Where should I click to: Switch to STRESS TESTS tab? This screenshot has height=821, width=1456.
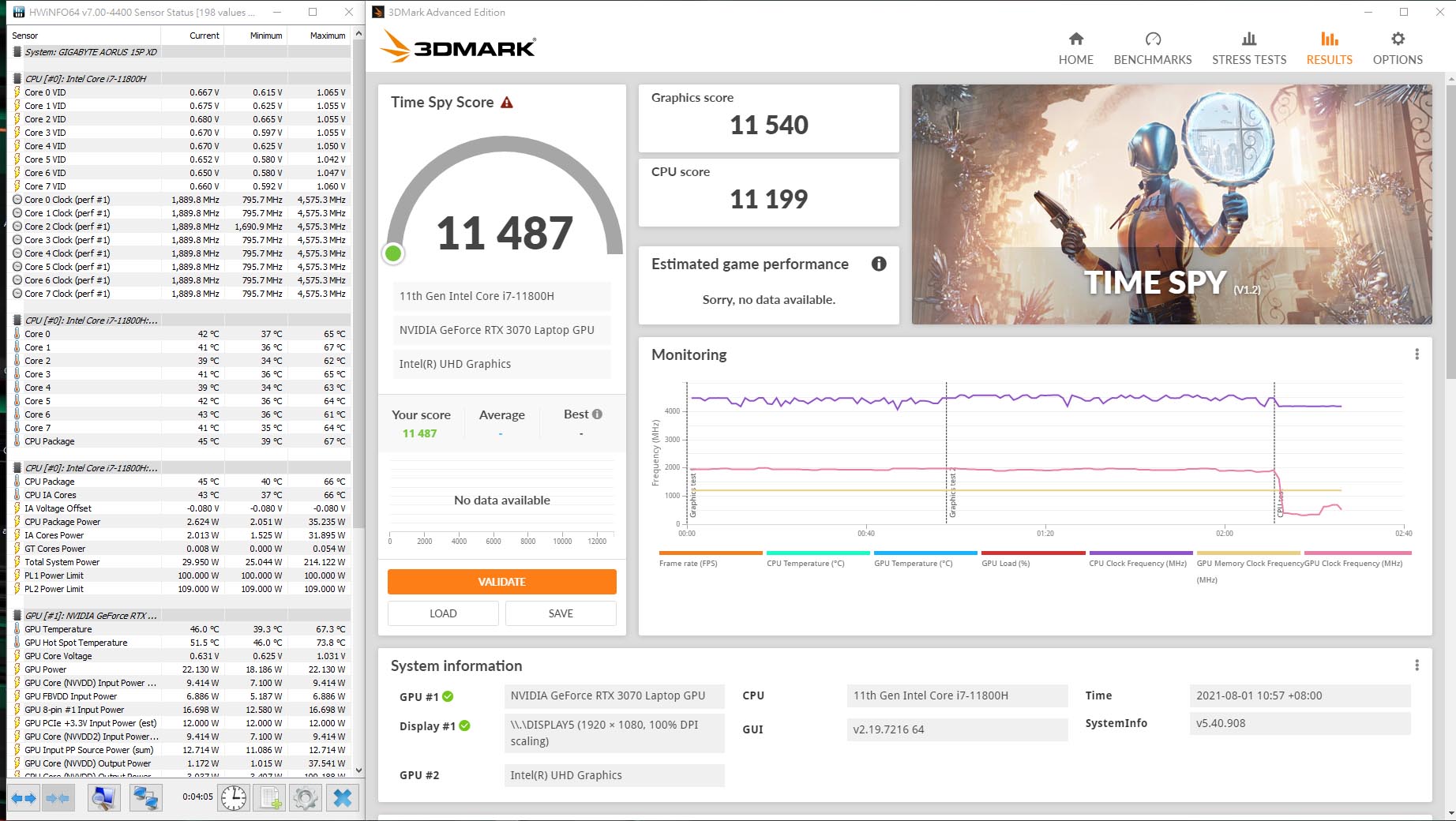tap(1249, 49)
